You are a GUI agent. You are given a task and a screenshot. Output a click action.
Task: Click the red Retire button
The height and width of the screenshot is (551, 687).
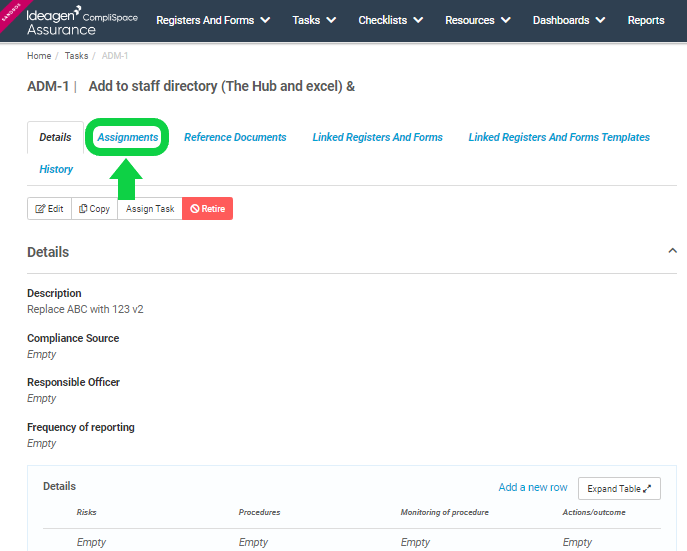207,208
